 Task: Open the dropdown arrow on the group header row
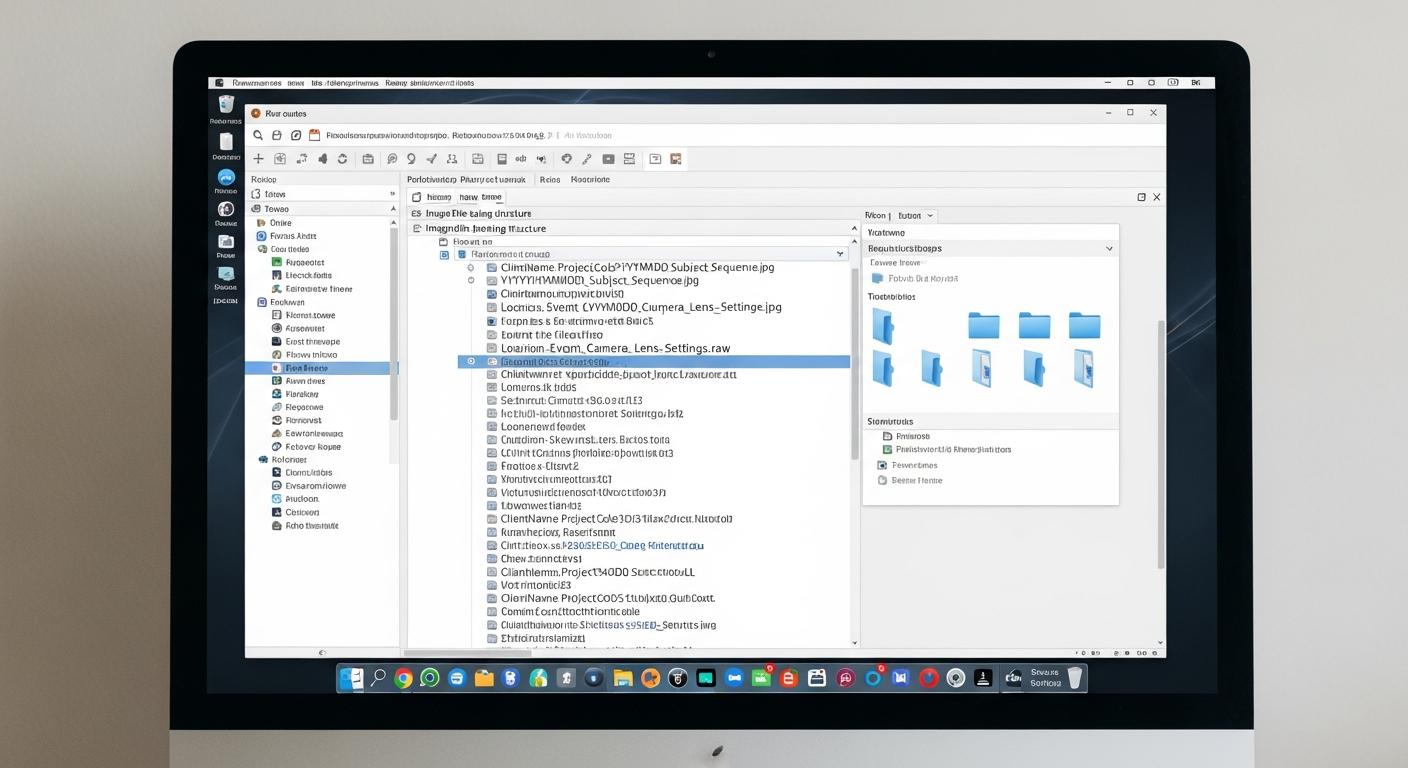click(x=840, y=255)
